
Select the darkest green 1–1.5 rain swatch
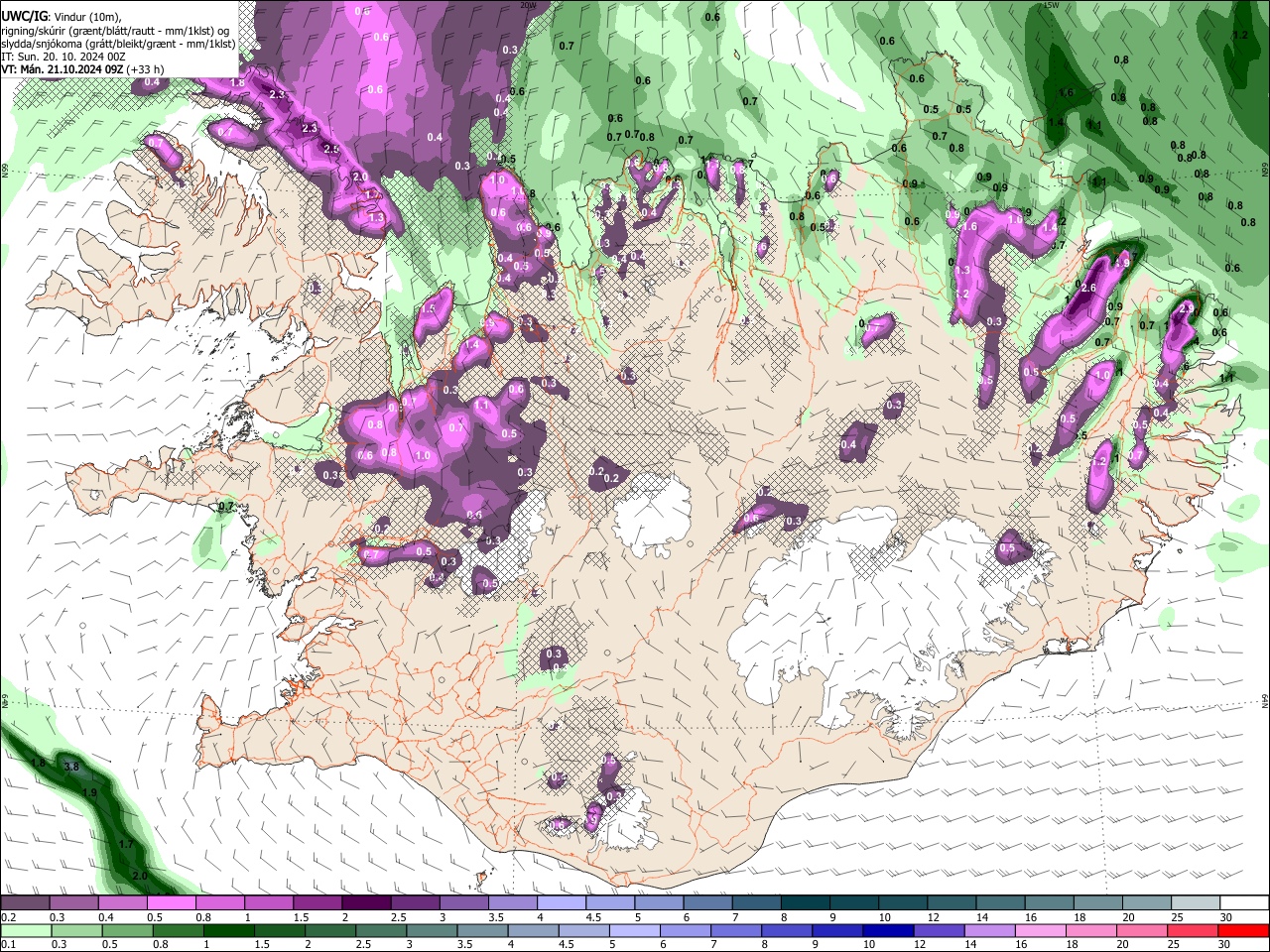(x=229, y=931)
